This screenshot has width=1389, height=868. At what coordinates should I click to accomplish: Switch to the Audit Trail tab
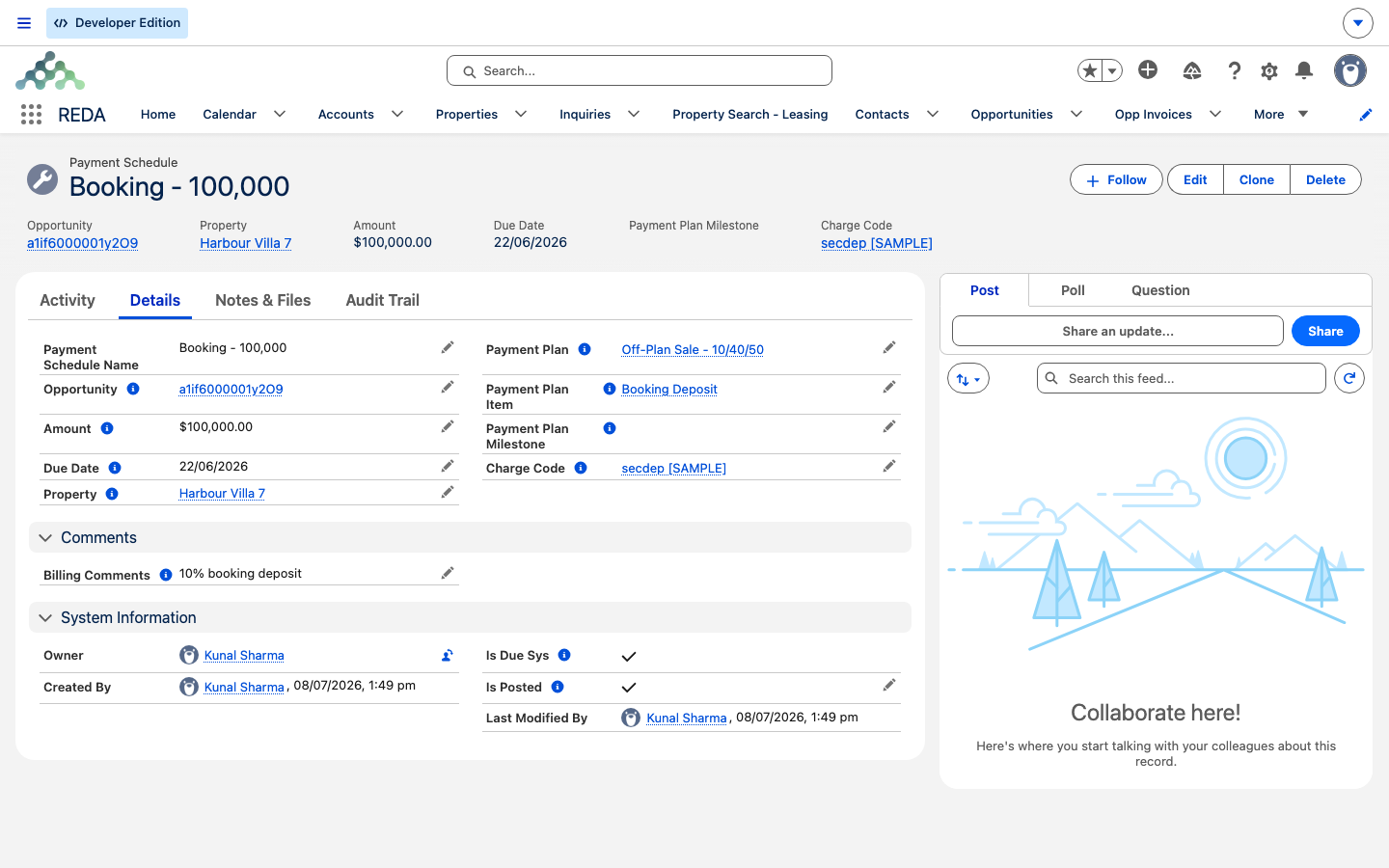pyautogui.click(x=382, y=300)
